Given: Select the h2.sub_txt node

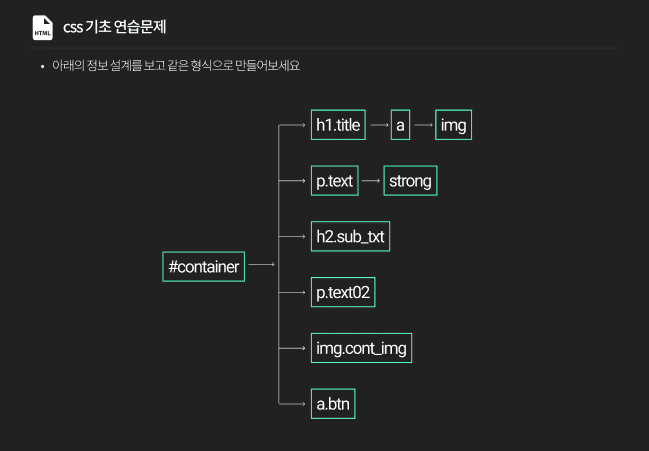Looking at the screenshot, I should [350, 237].
